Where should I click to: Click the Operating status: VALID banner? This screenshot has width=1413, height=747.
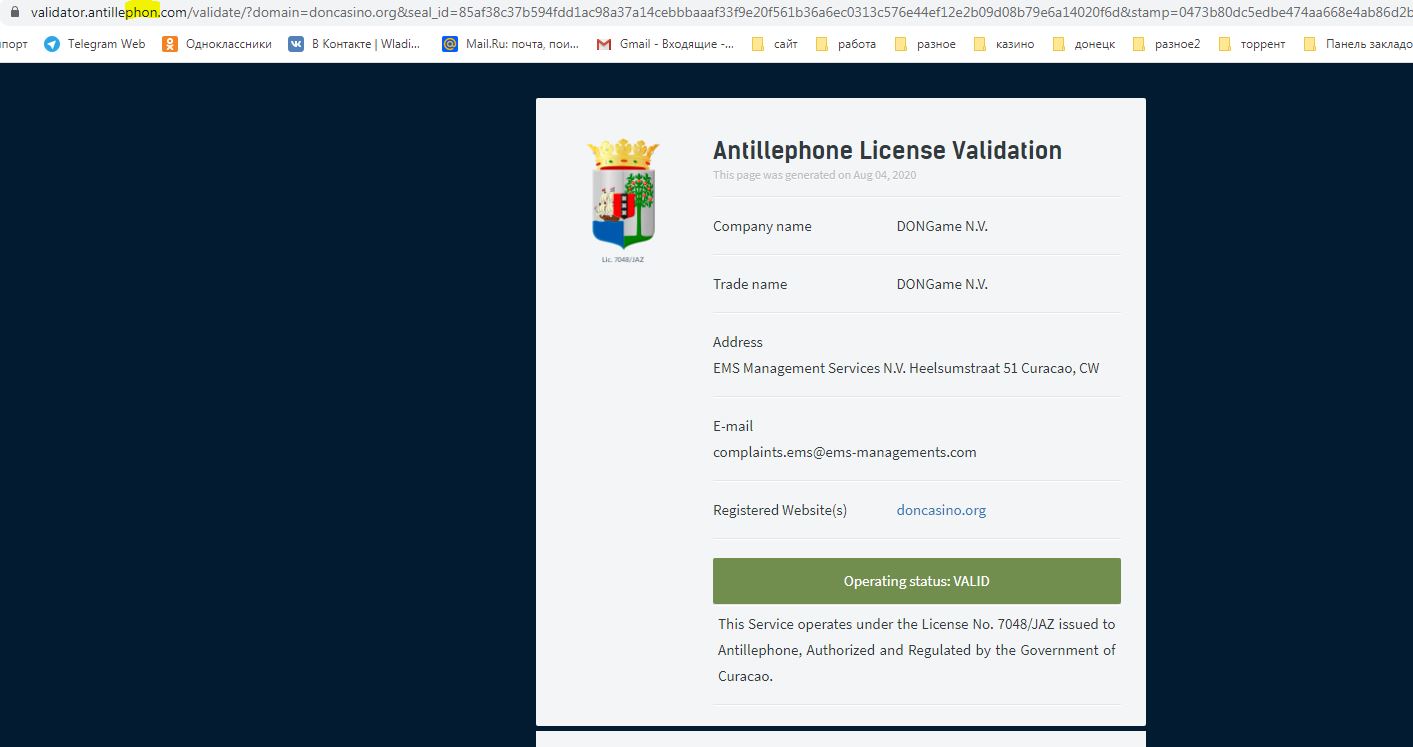[917, 581]
